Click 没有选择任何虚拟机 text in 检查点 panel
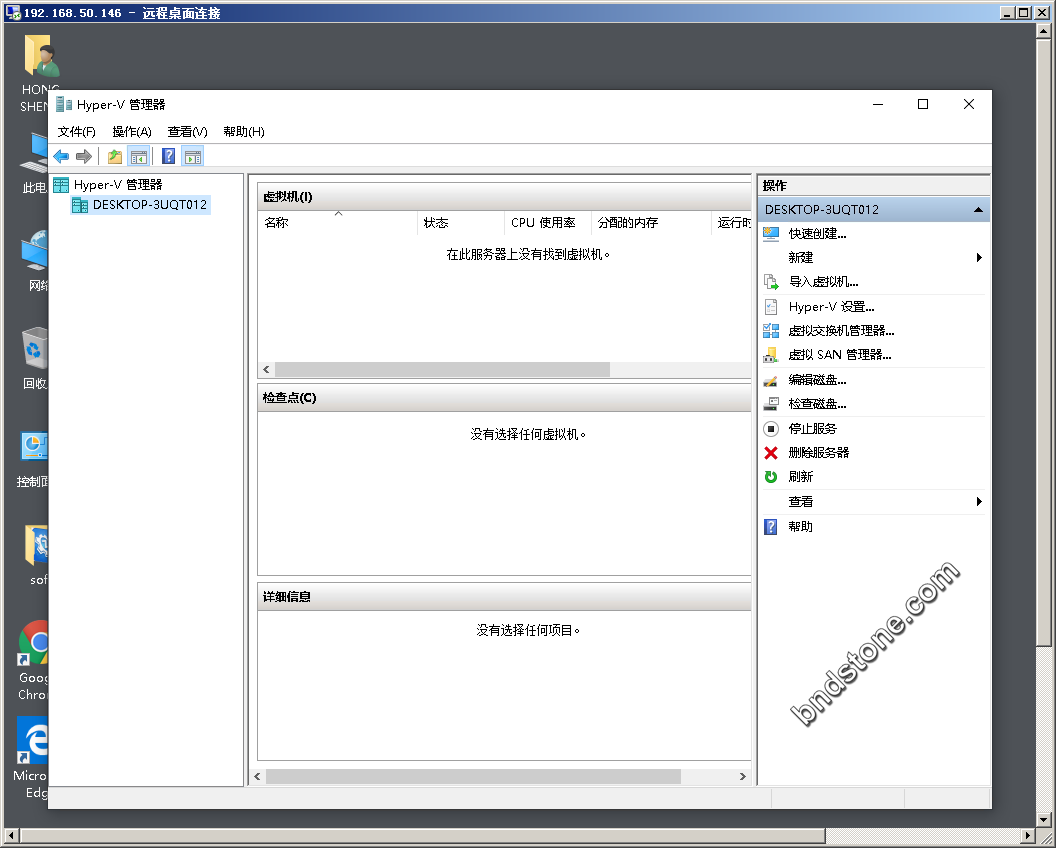Image resolution: width=1056 pixels, height=848 pixels. 528,435
